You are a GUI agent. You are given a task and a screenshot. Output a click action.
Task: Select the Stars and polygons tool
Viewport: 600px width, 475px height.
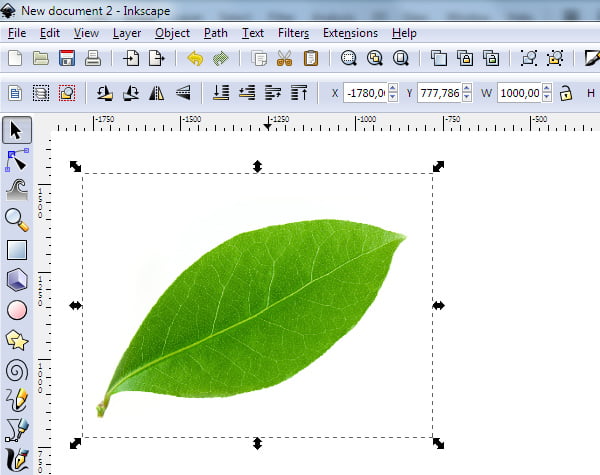17,340
